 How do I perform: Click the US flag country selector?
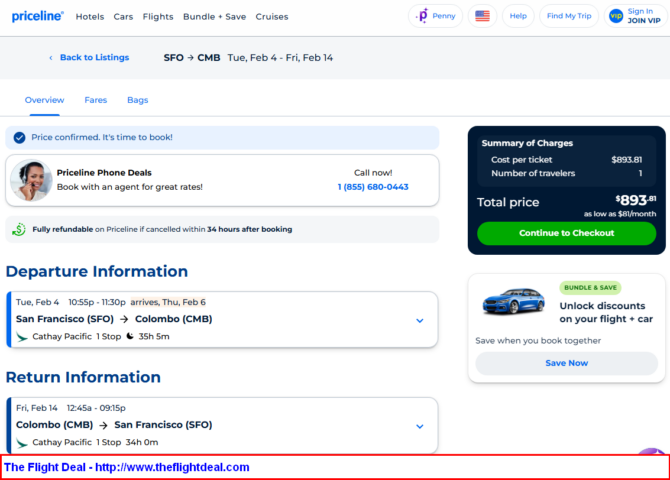point(482,16)
